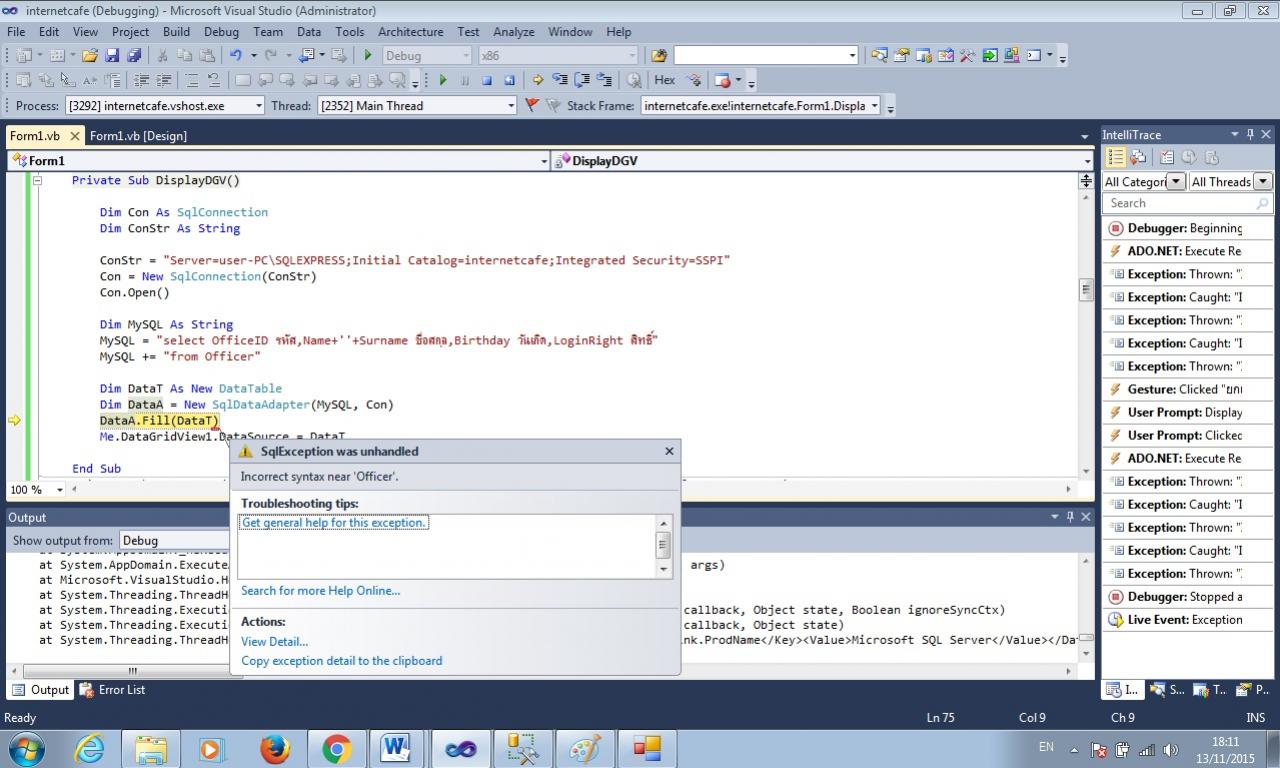The height and width of the screenshot is (768, 1280).
Task: Click Copy exception detail to the clipboard
Action: click(341, 661)
